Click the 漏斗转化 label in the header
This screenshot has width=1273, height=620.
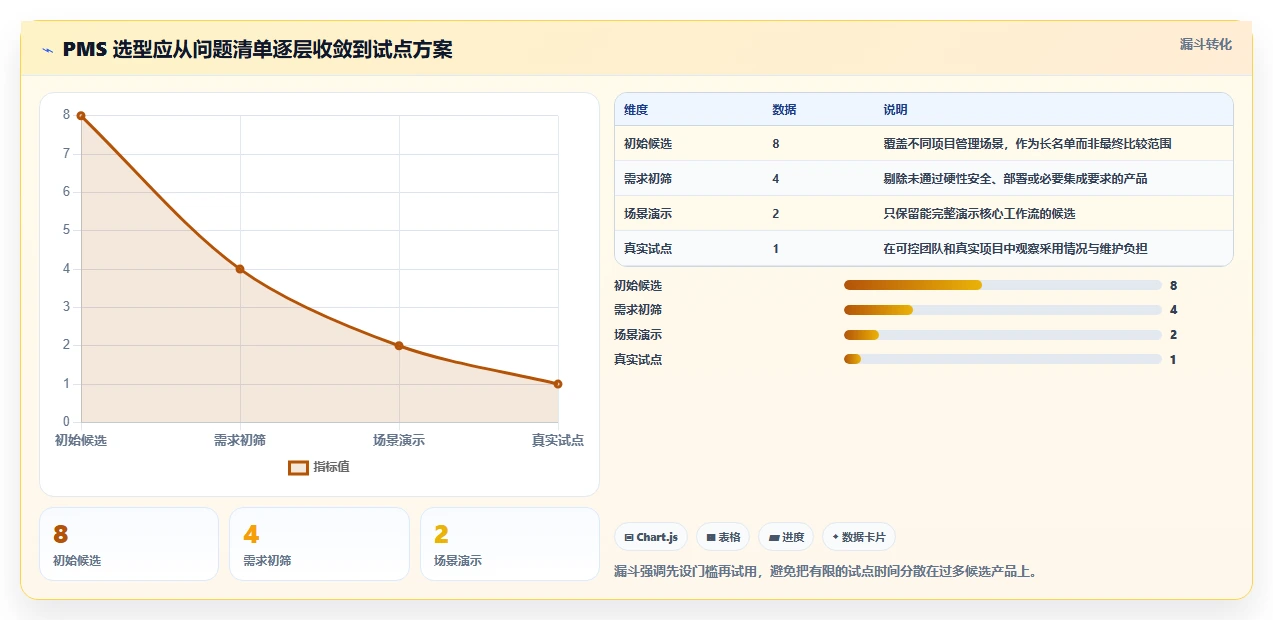coord(1206,44)
